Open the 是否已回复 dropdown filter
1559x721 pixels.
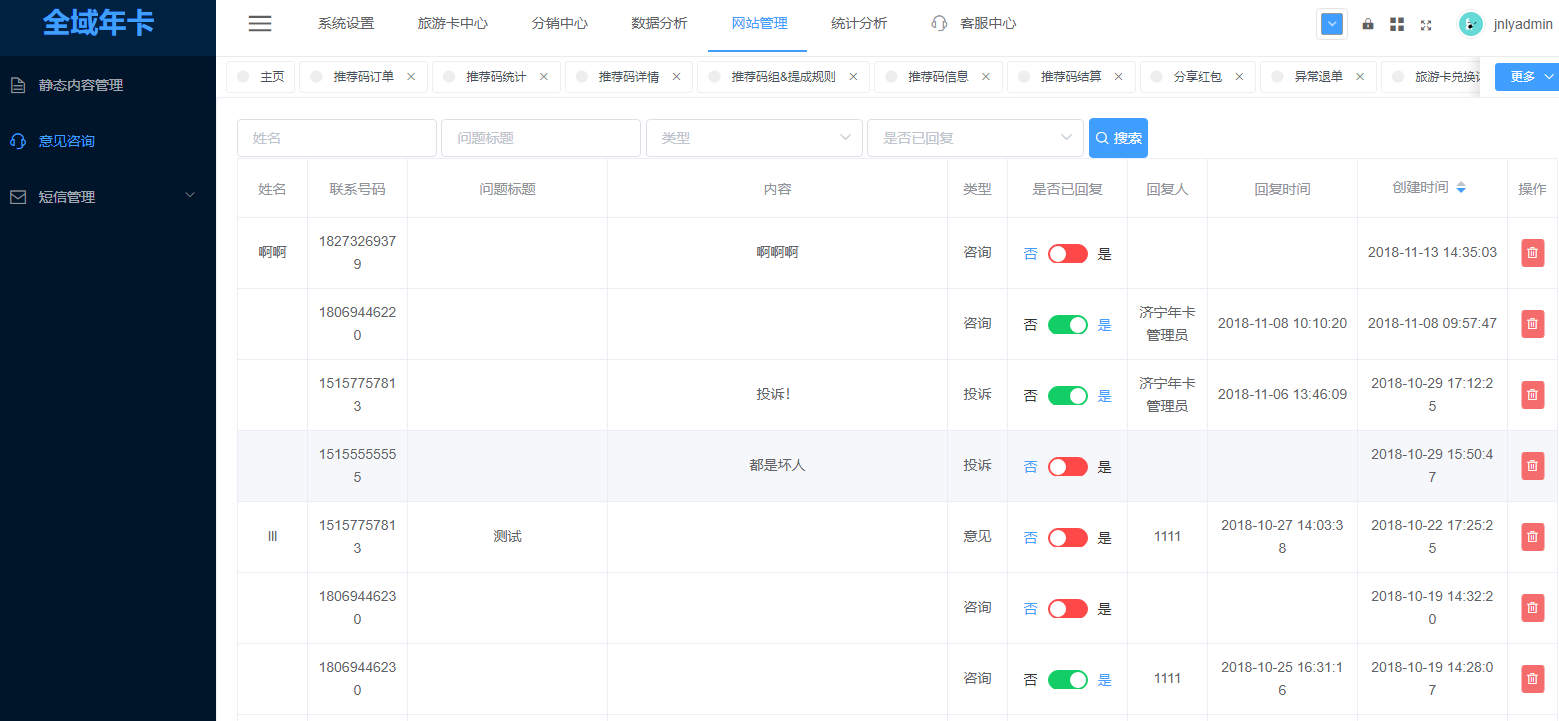point(975,138)
